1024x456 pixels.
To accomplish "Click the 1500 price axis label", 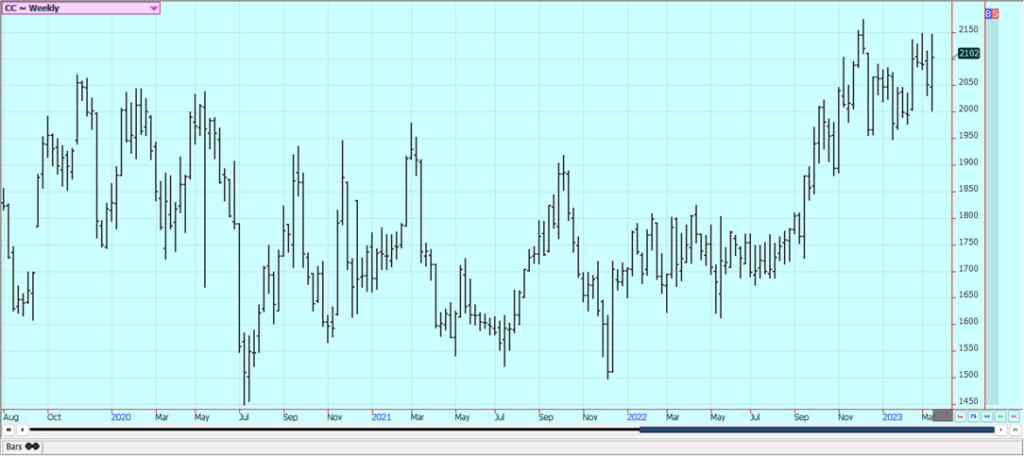I will [x=968, y=375].
